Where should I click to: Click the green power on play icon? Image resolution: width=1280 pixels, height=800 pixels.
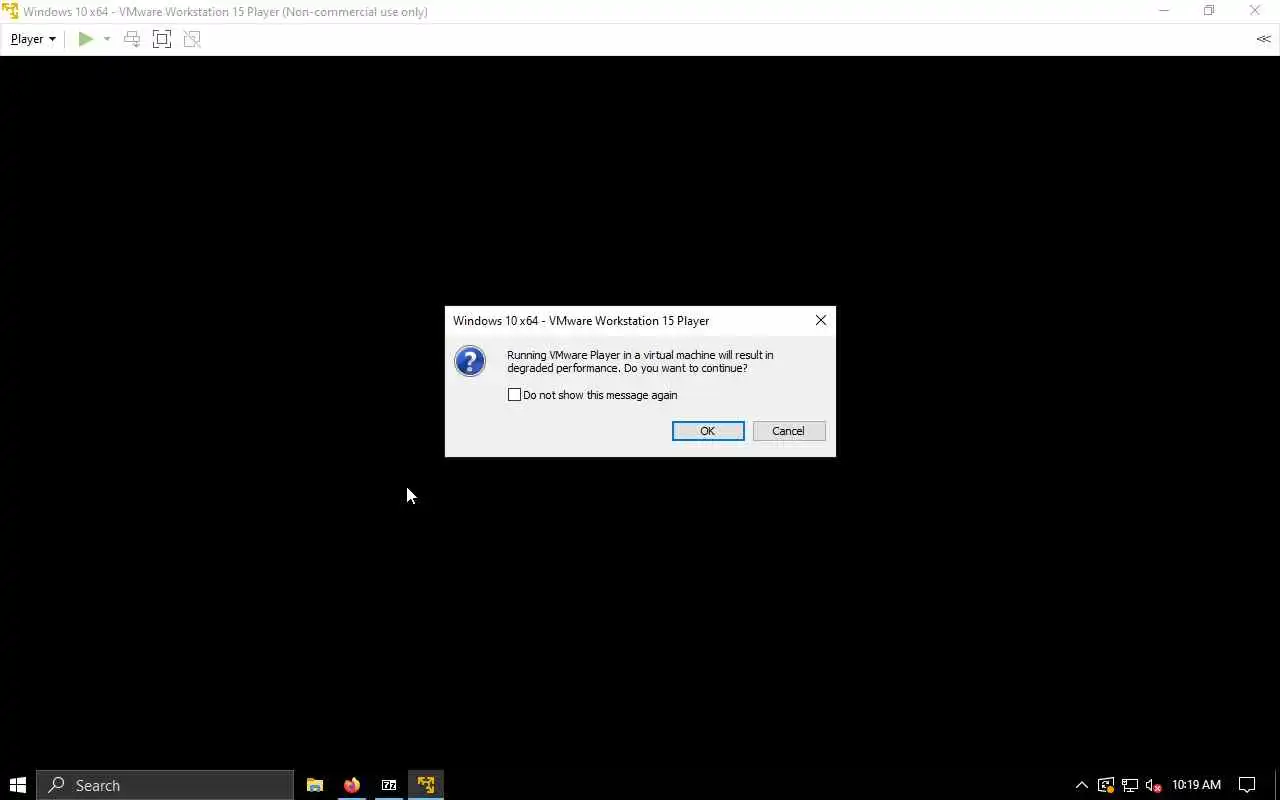click(x=86, y=39)
